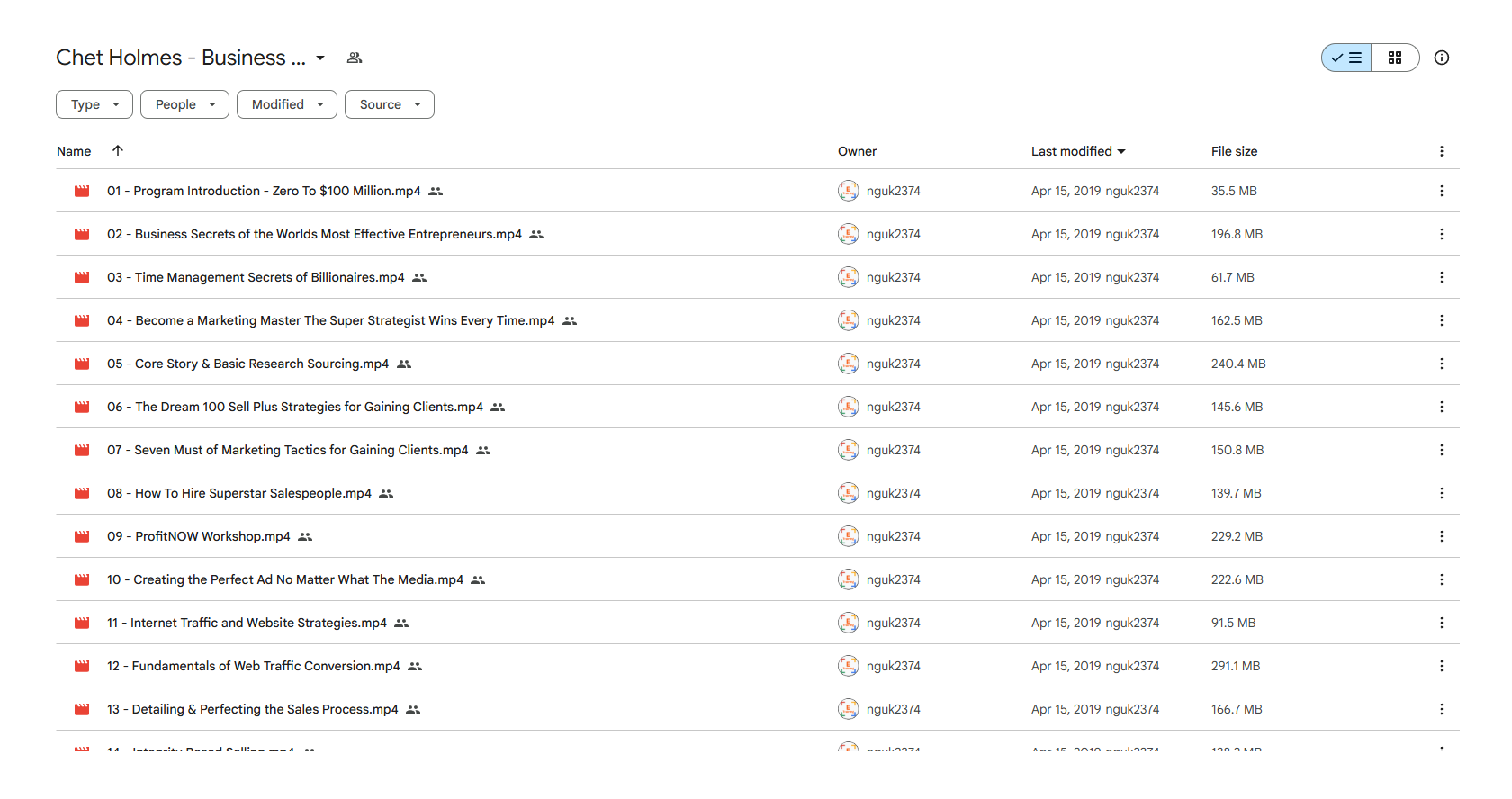Open the Last modified column dropdown
Viewport: 1512px width, 799px height.
tap(1078, 151)
